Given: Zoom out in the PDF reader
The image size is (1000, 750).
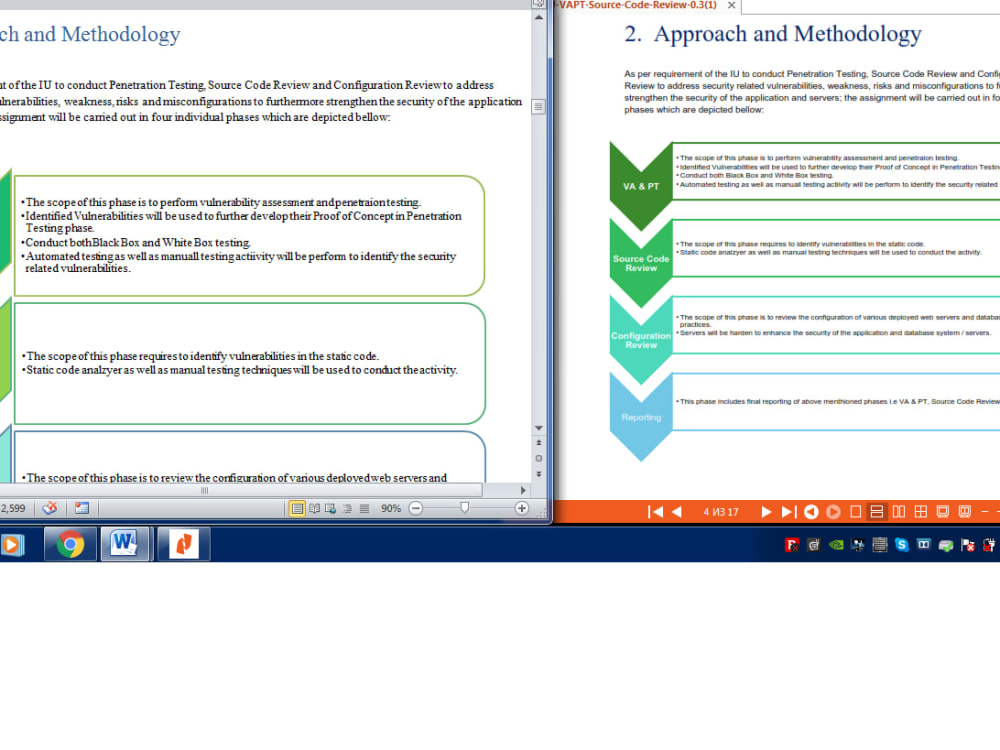Looking at the screenshot, I should point(985,511).
